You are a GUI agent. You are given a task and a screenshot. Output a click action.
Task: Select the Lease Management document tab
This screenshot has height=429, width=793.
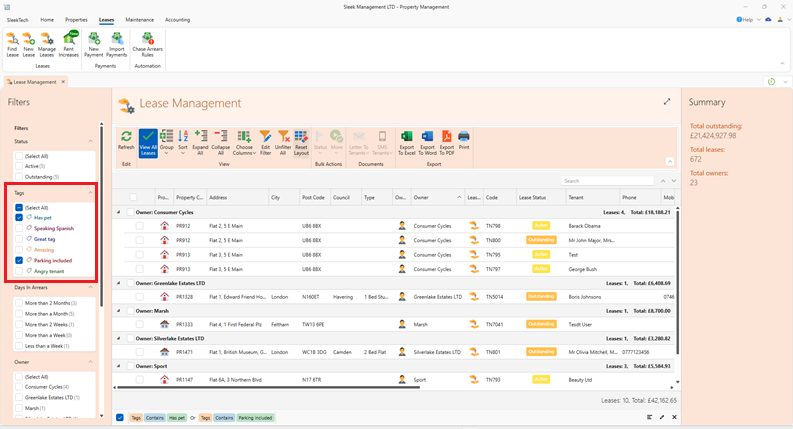click(35, 81)
